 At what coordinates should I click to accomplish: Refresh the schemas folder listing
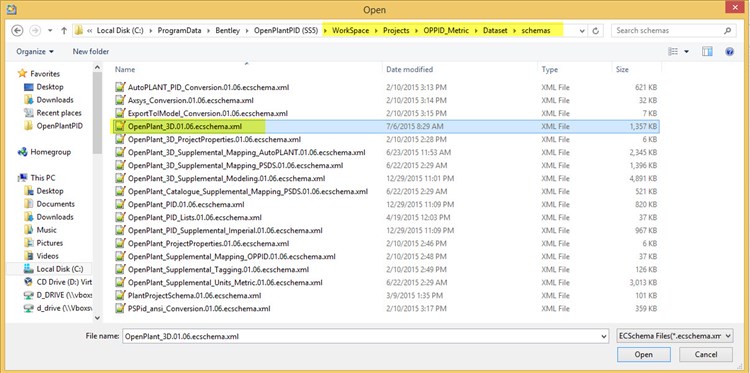[x=596, y=31]
